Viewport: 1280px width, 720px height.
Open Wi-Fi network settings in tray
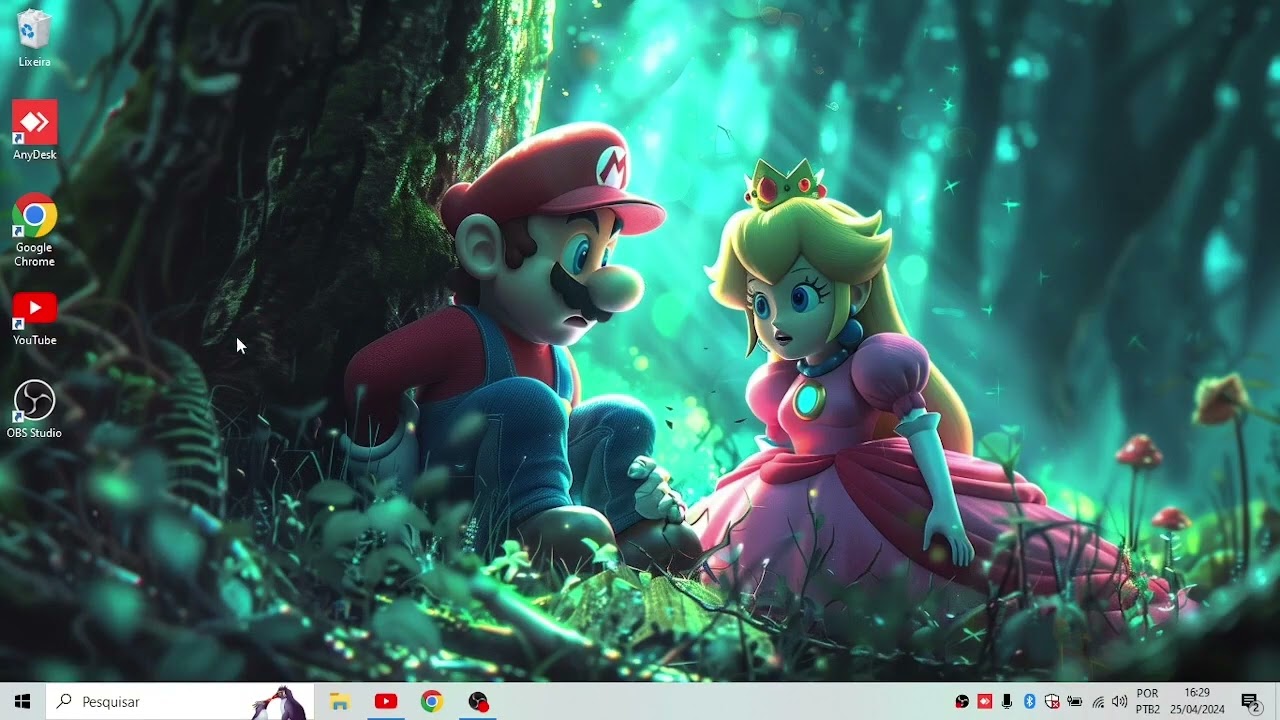[1098, 702]
